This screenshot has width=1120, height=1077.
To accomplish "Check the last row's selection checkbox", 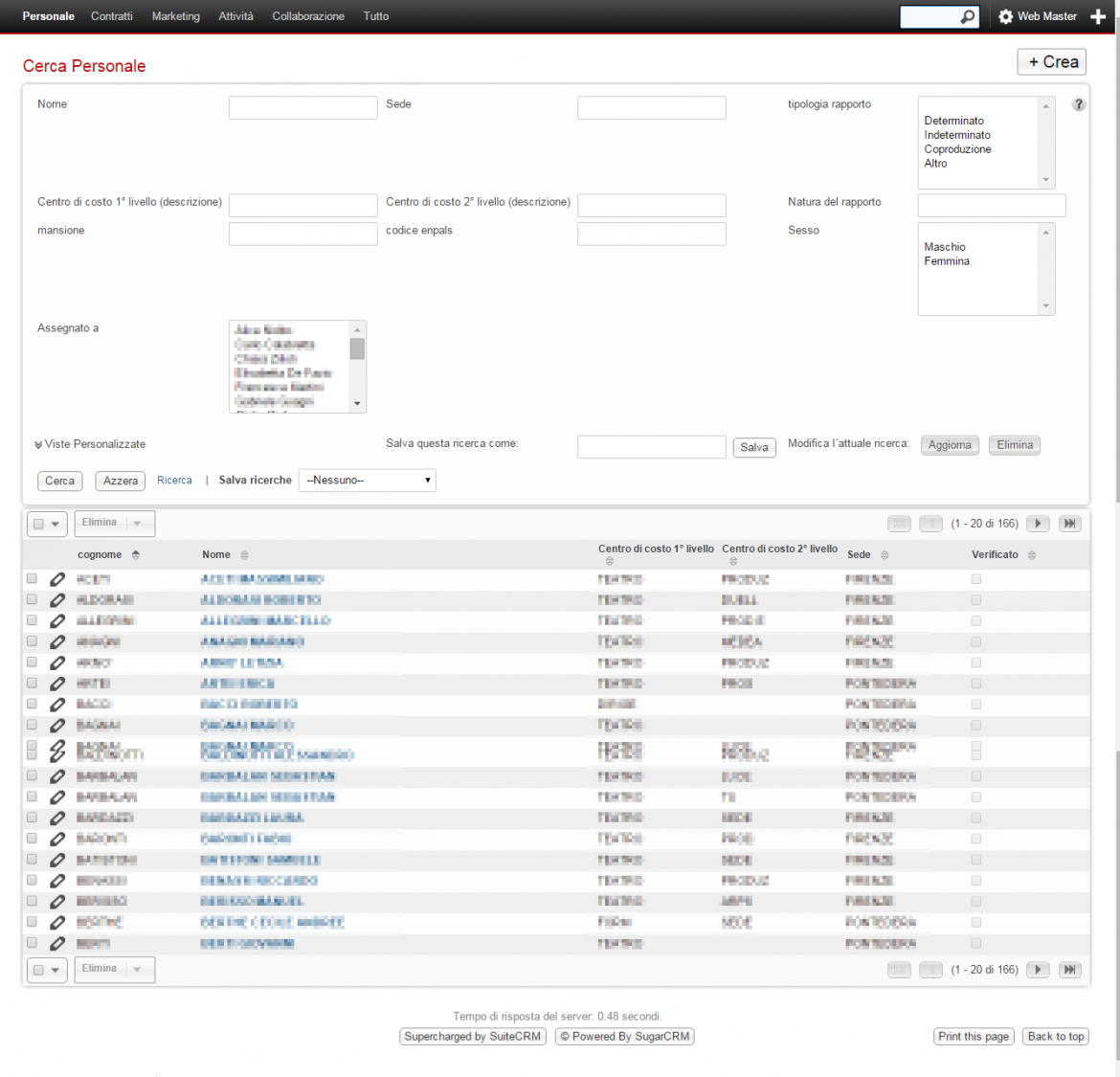I will [x=32, y=943].
